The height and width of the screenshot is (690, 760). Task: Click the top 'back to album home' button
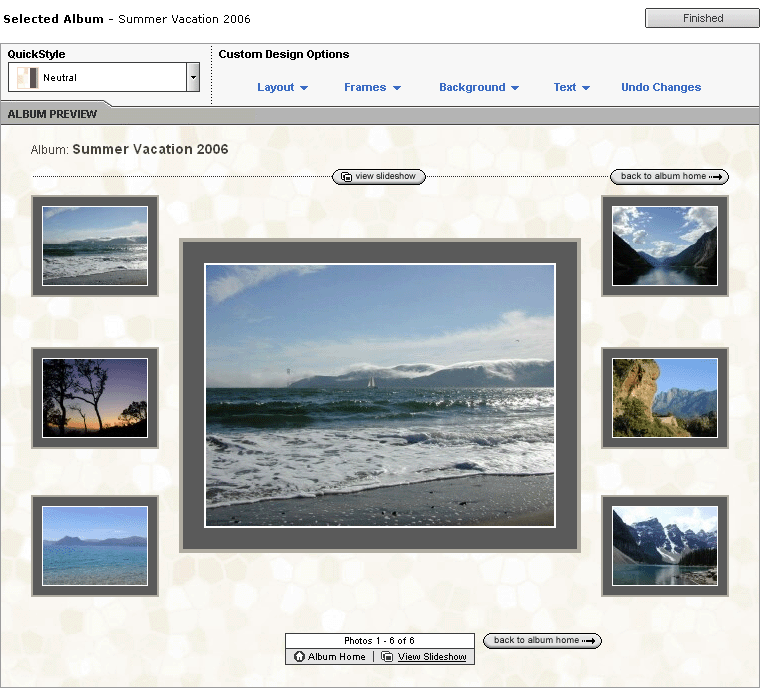[x=669, y=176]
